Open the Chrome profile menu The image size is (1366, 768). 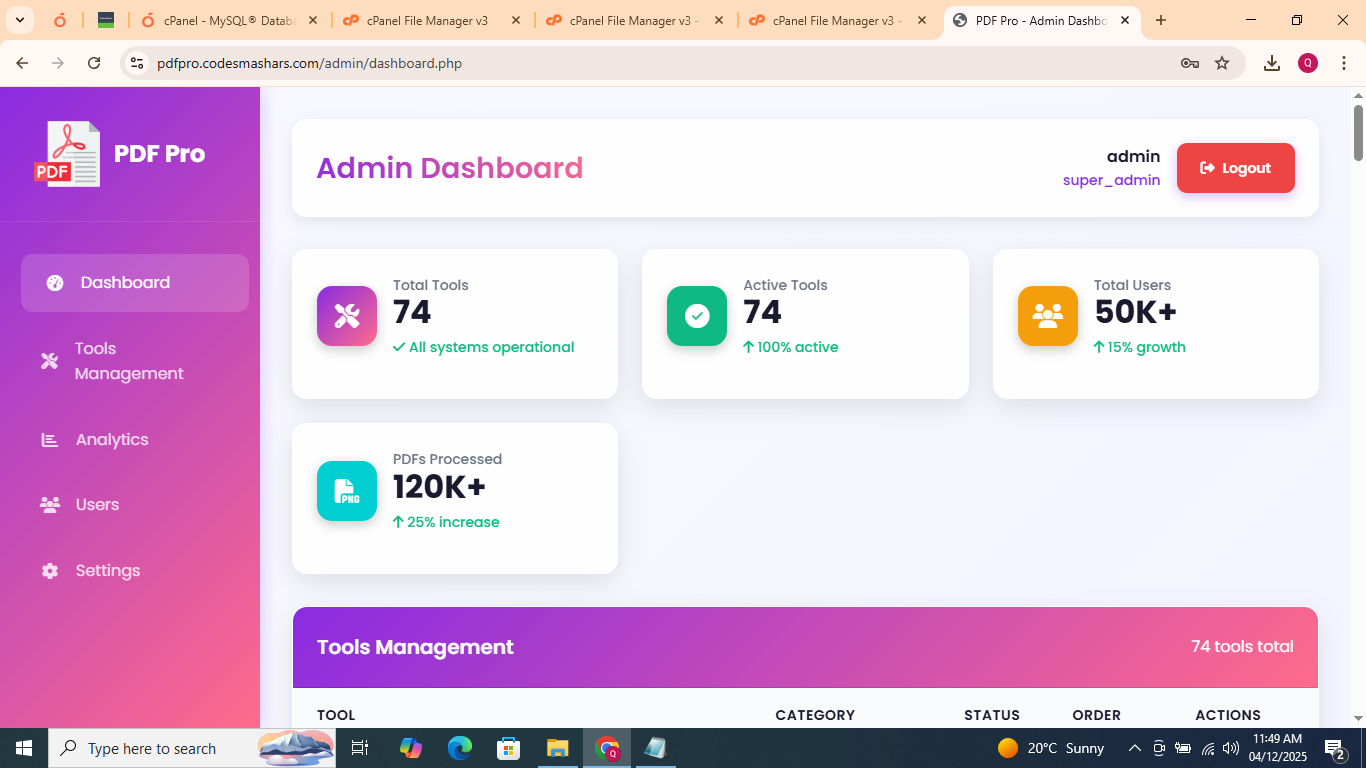1307,62
